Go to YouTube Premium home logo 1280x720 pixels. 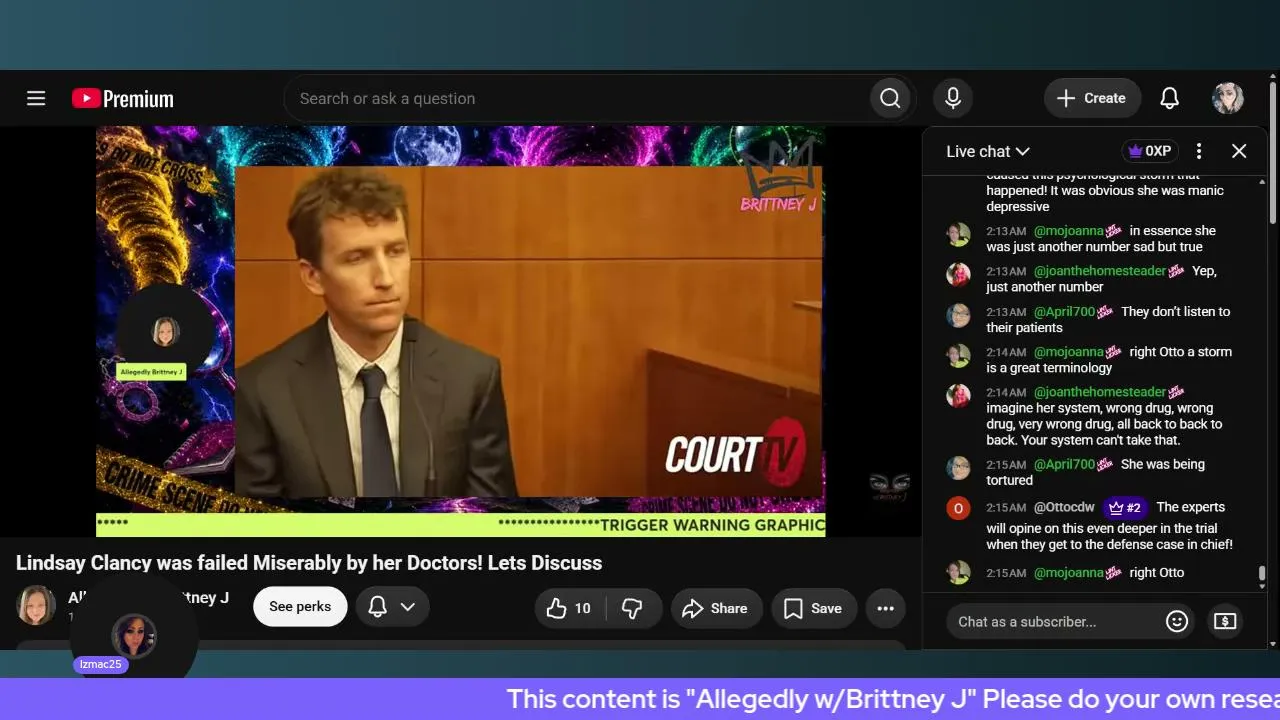tap(123, 98)
